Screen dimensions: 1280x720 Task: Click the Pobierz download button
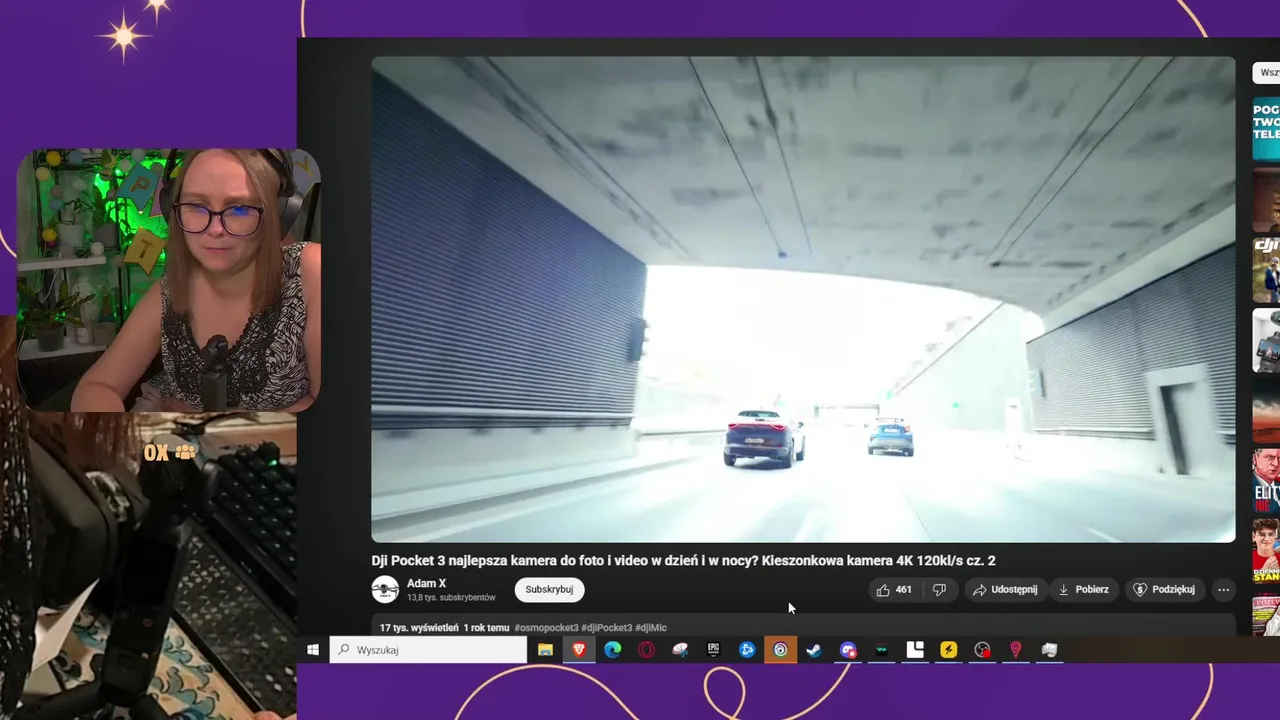pos(1084,590)
